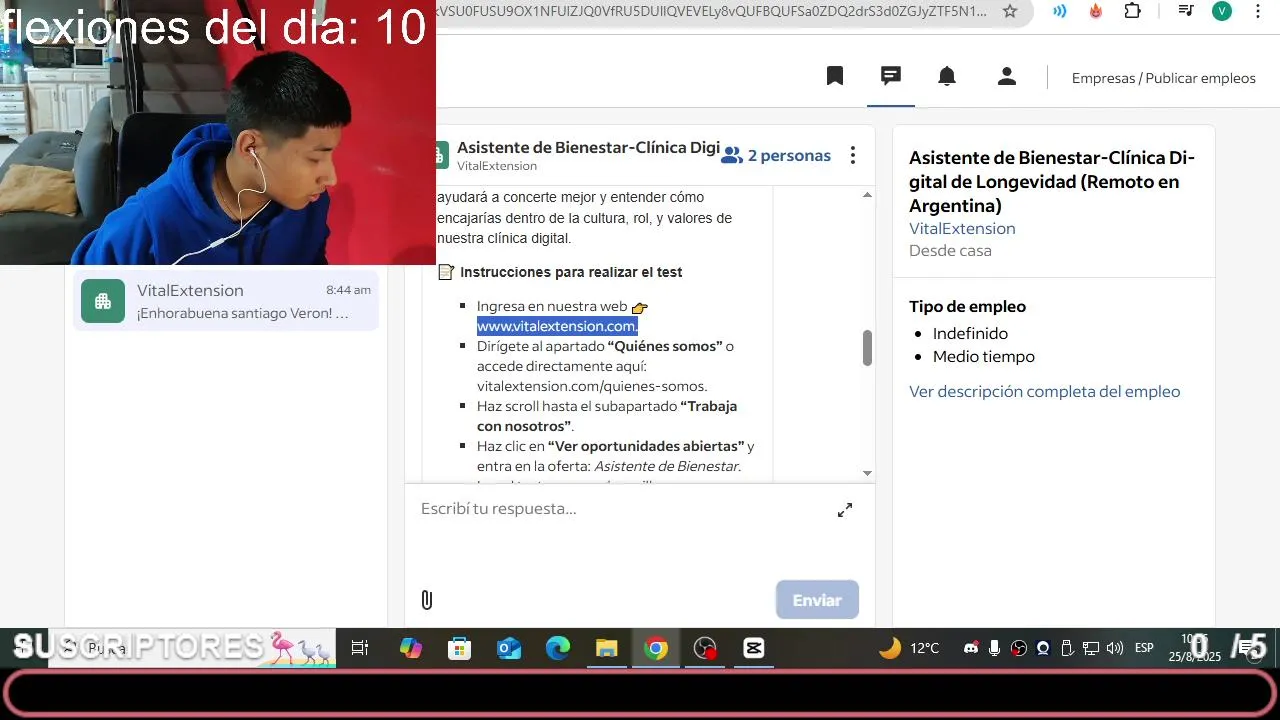The height and width of the screenshot is (720, 1280).
Task: Open the volume speaker tray icon
Action: pyautogui.click(x=1115, y=648)
